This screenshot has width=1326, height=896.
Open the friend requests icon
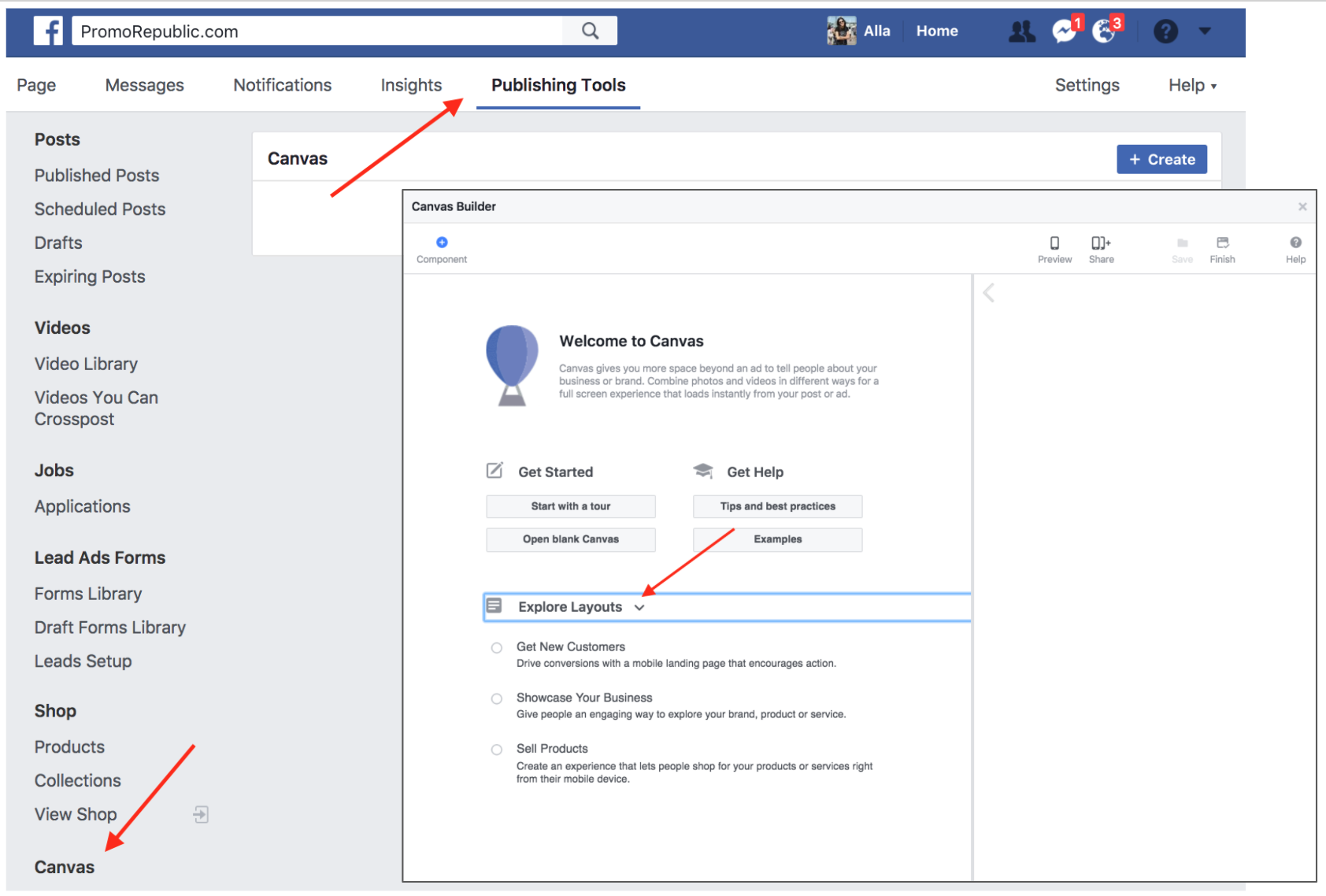tap(1022, 31)
